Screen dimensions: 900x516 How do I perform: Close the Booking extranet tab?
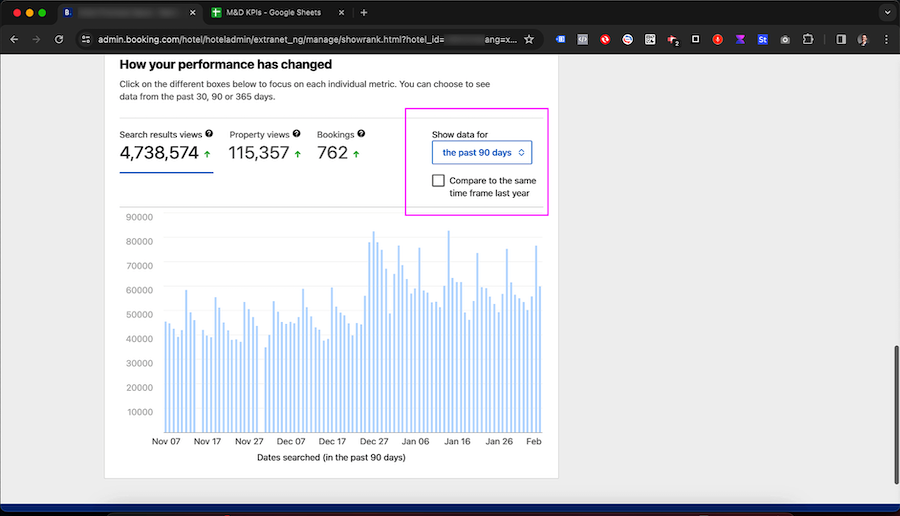[192, 13]
